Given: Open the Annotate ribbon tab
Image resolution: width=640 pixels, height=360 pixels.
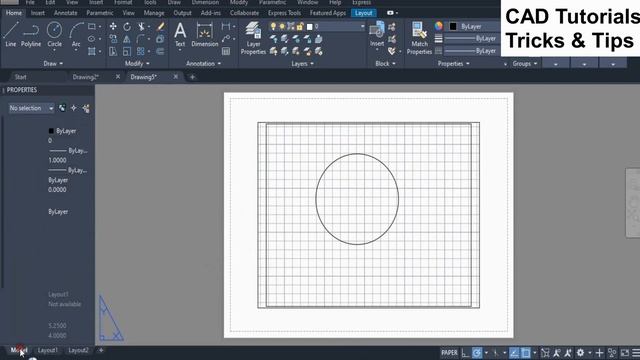Looking at the screenshot, I should click(x=65, y=13).
